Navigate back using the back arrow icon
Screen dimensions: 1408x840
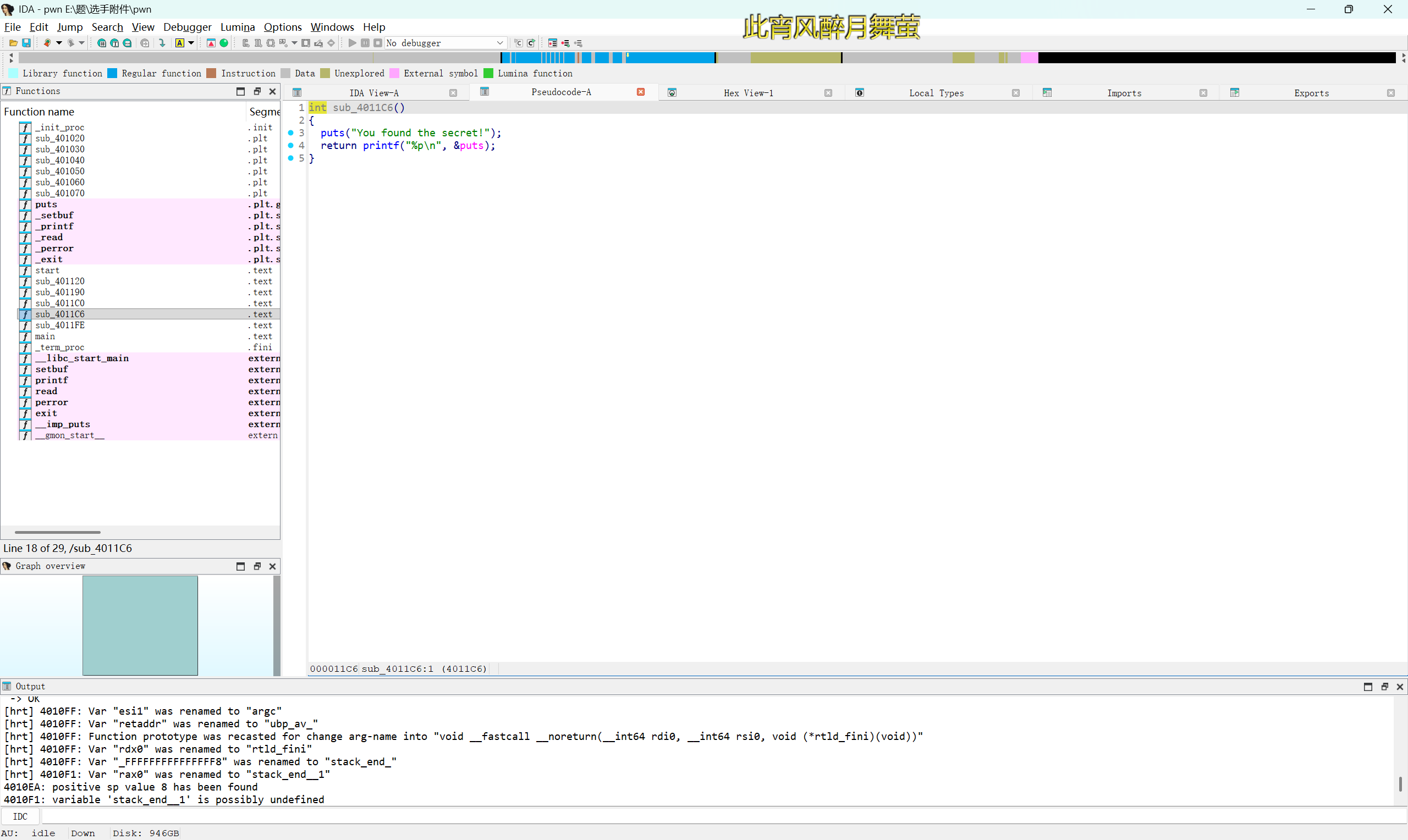coord(48,42)
